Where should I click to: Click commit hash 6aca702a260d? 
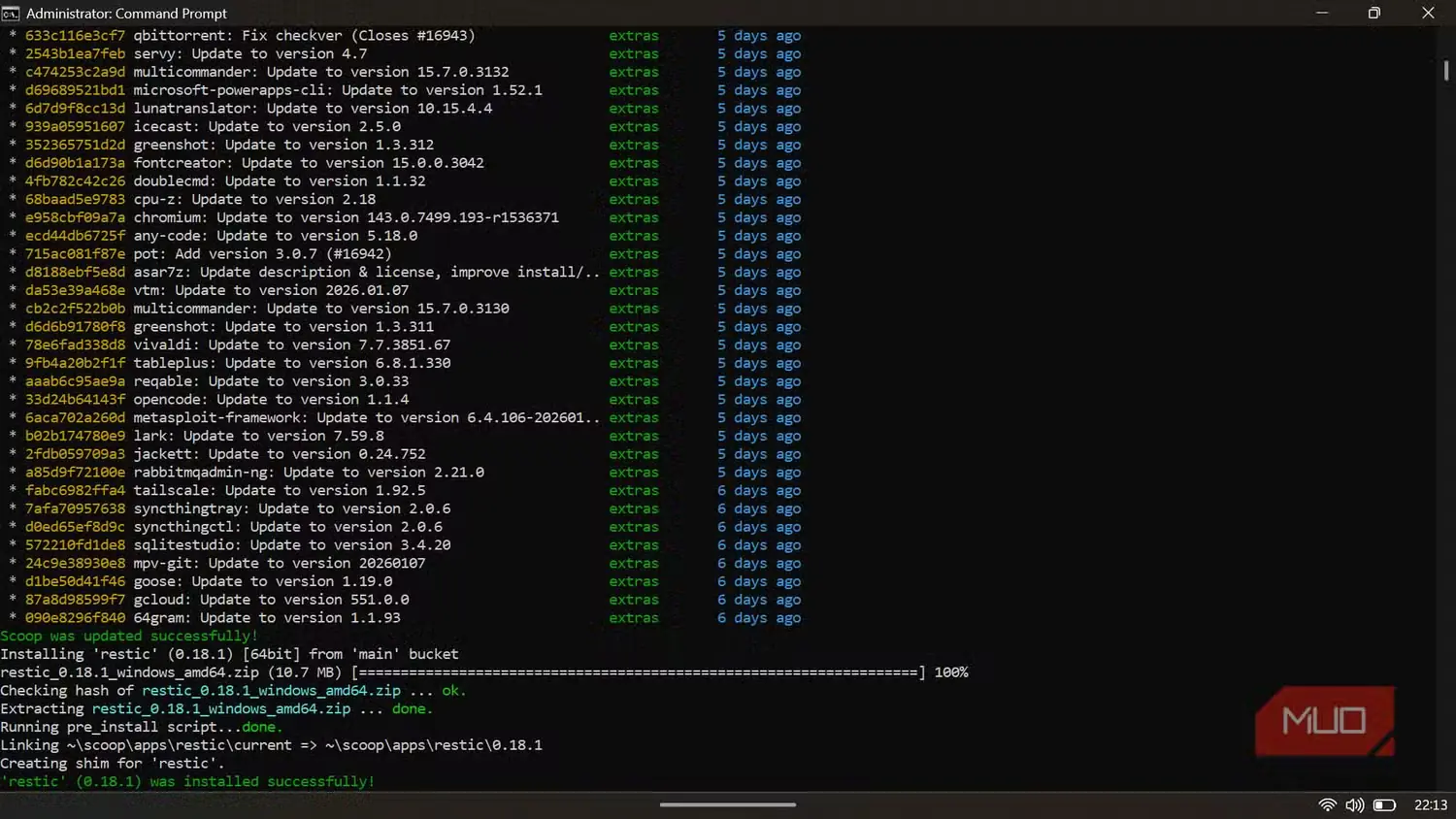pyautogui.click(x=75, y=418)
